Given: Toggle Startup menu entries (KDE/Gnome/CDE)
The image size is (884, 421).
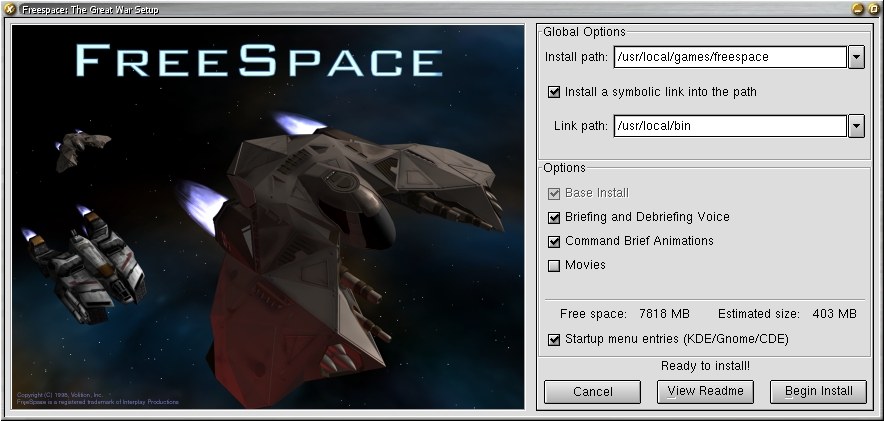Looking at the screenshot, I should pos(554,339).
